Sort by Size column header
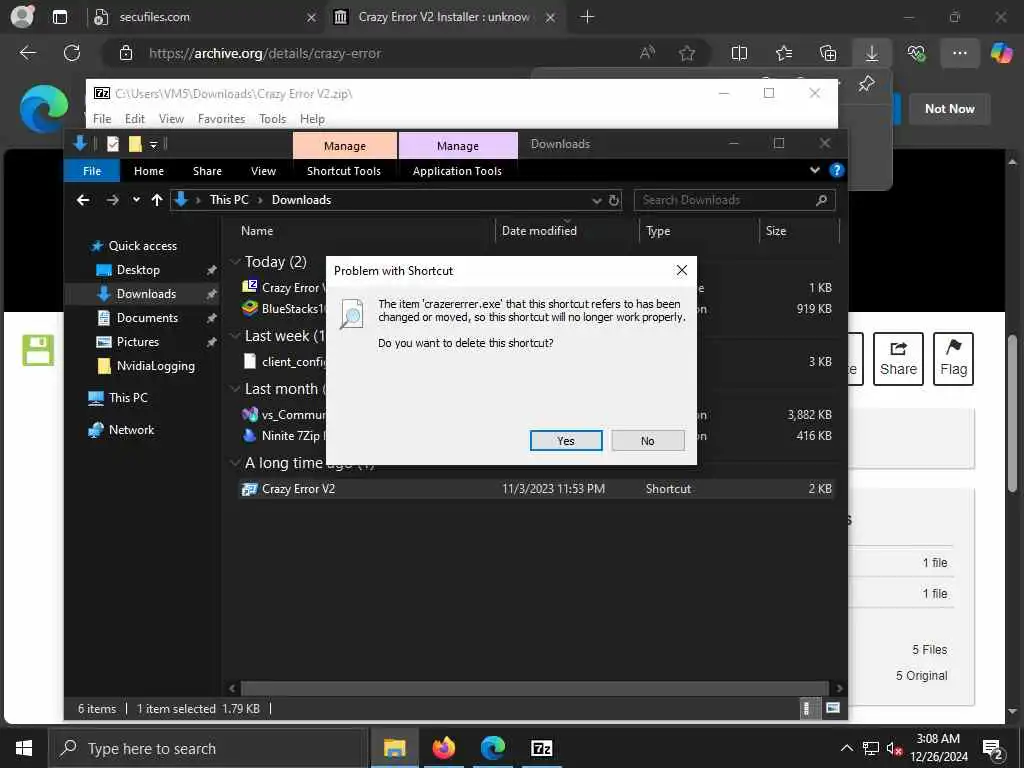This screenshot has width=1024, height=768. [776, 231]
